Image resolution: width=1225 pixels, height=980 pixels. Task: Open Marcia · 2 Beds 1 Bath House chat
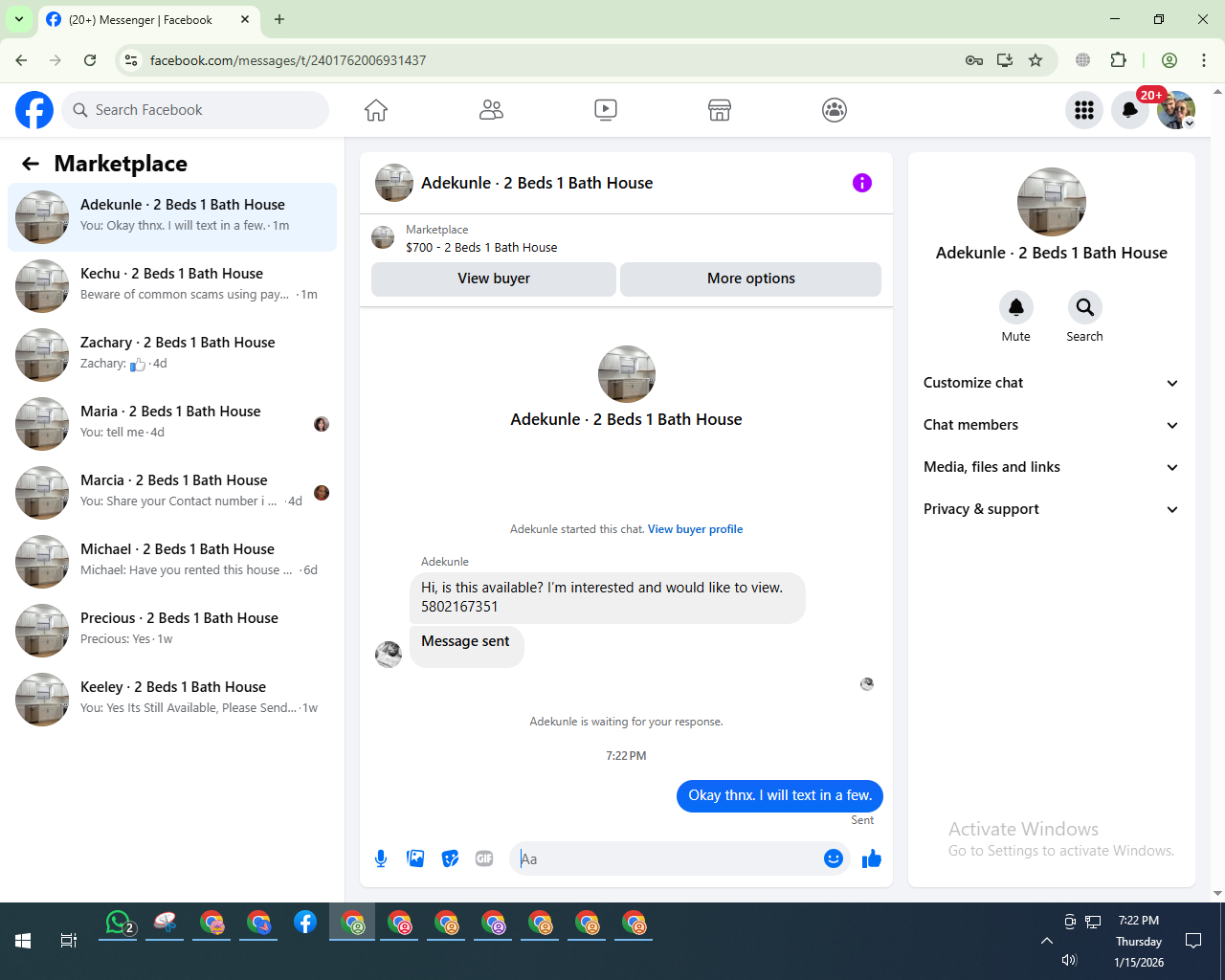172,493
